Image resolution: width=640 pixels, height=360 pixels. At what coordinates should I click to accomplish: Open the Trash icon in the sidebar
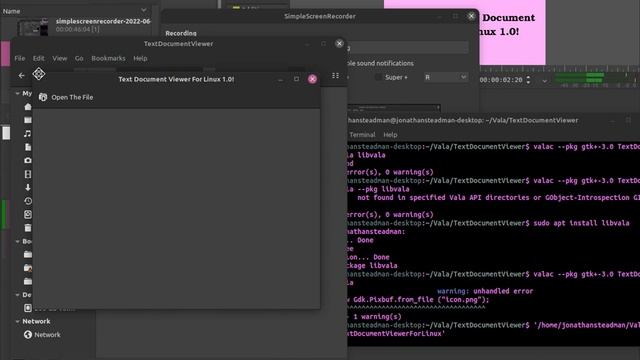click(x=27, y=228)
